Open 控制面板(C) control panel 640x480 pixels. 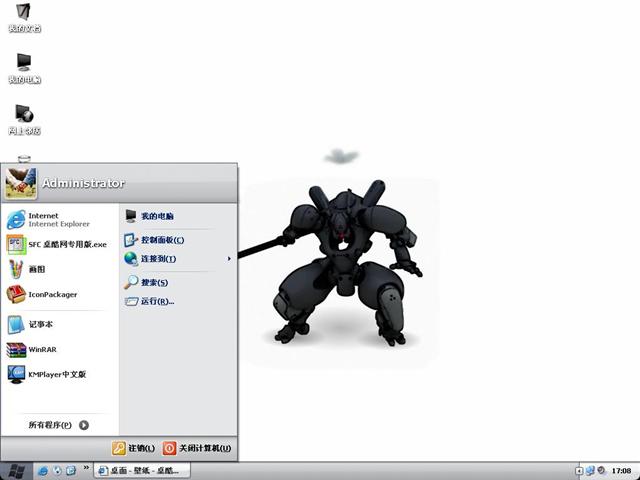click(154, 240)
